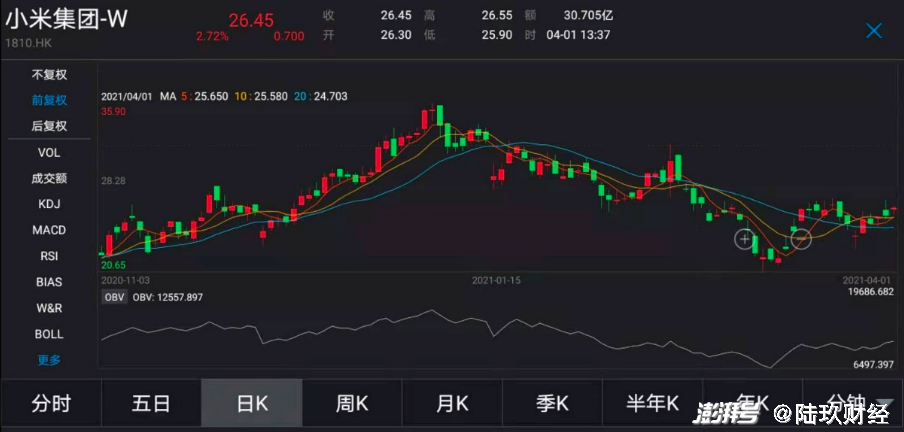
Task: Display the VOL volume indicator
Action: [49, 152]
